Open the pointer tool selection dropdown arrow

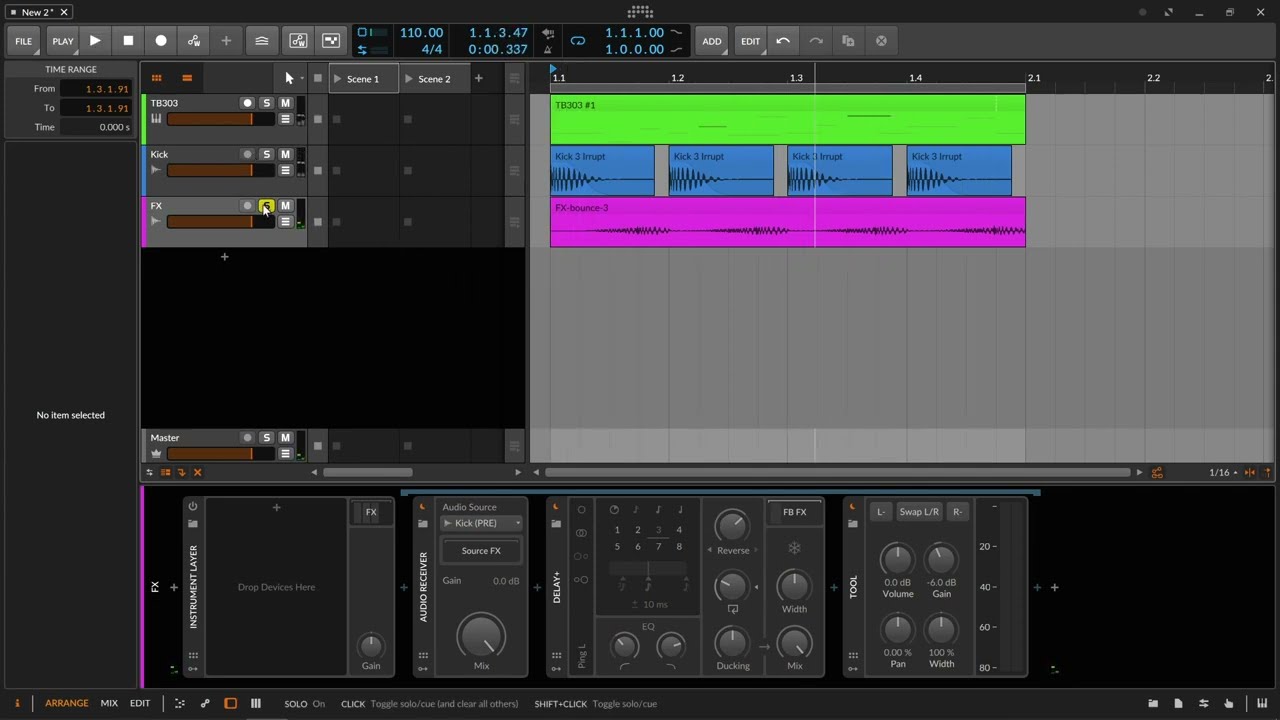302,78
